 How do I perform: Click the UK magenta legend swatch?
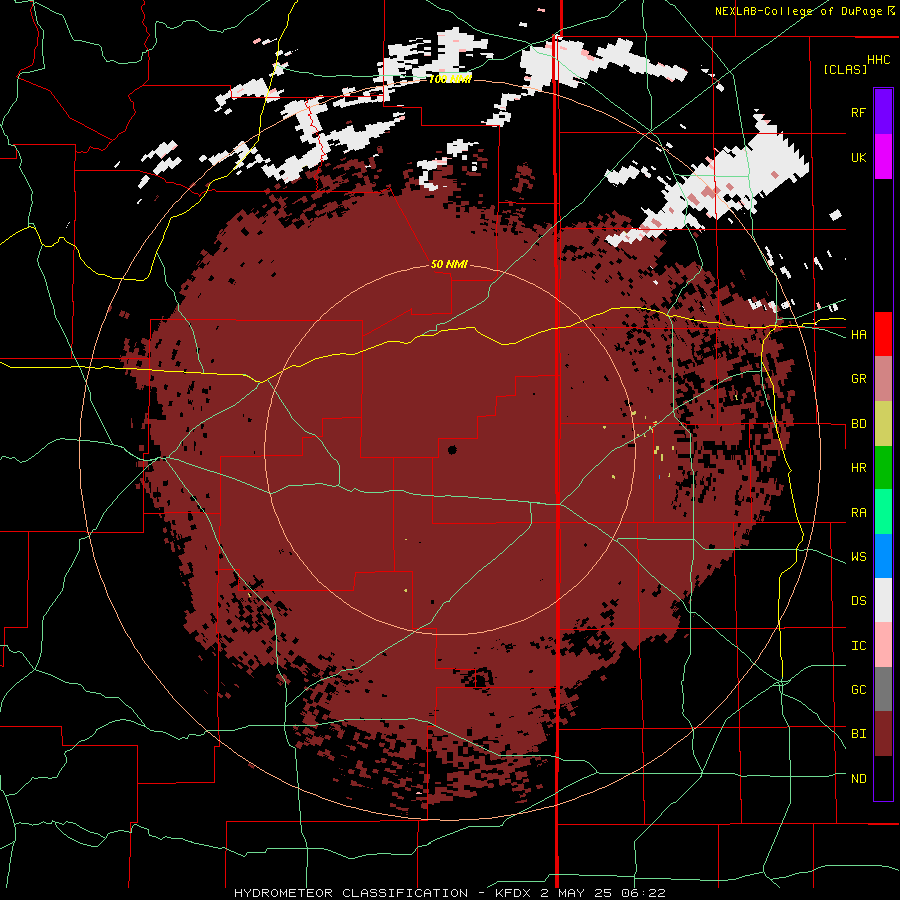point(883,157)
